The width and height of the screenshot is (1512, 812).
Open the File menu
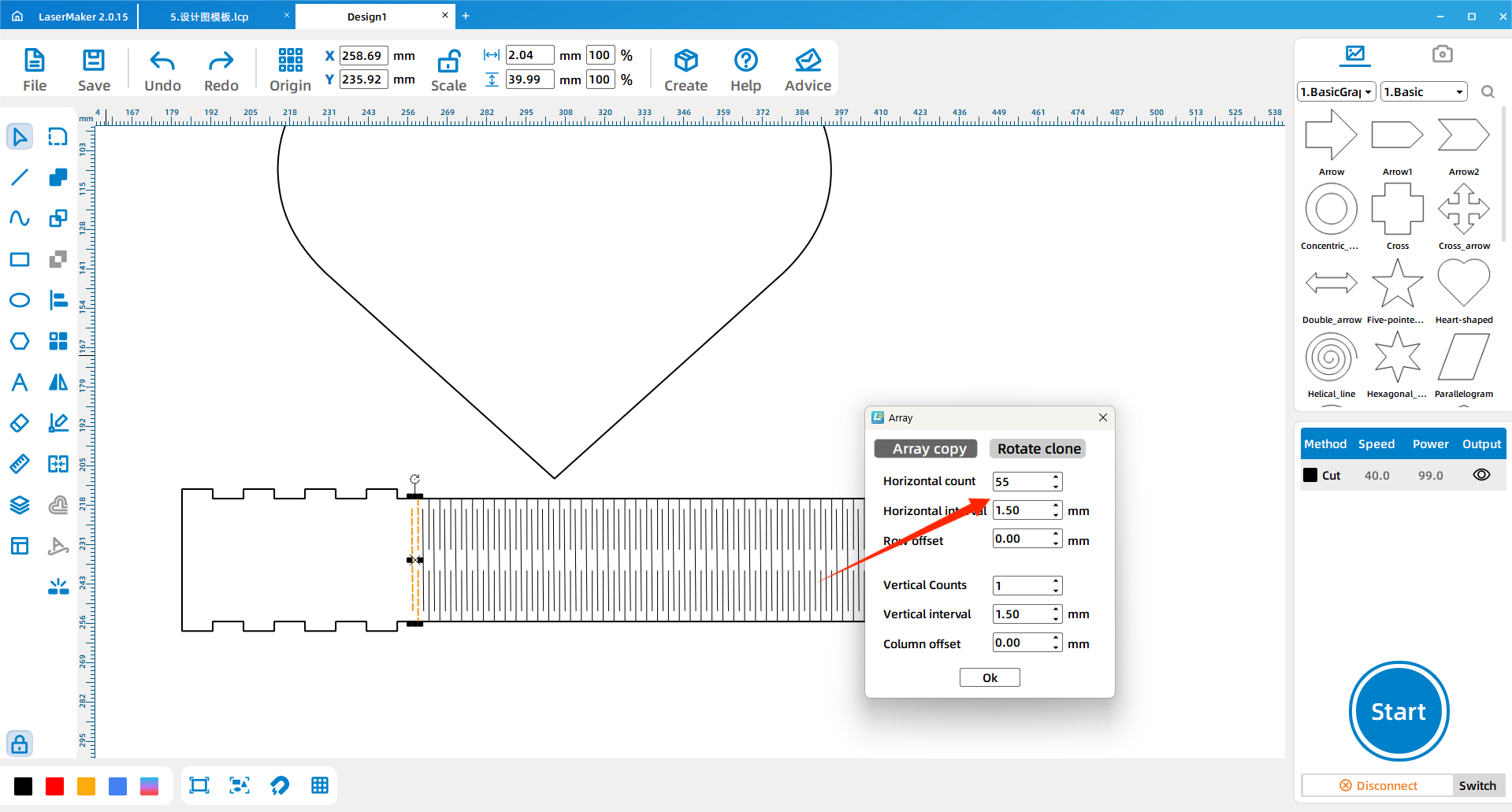click(x=35, y=69)
